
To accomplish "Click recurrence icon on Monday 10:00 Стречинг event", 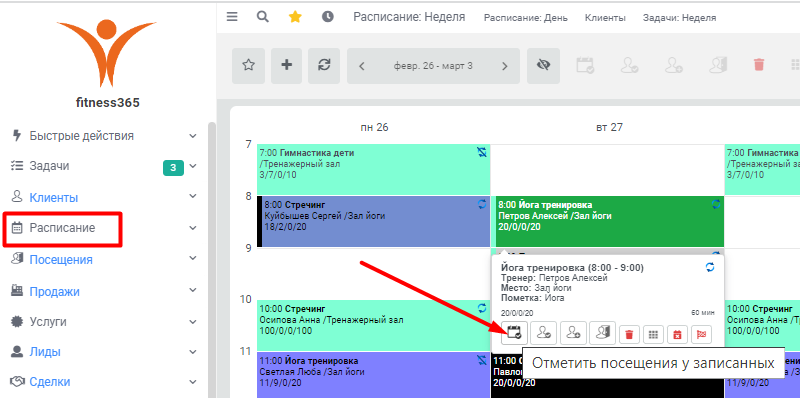I will tap(482, 308).
